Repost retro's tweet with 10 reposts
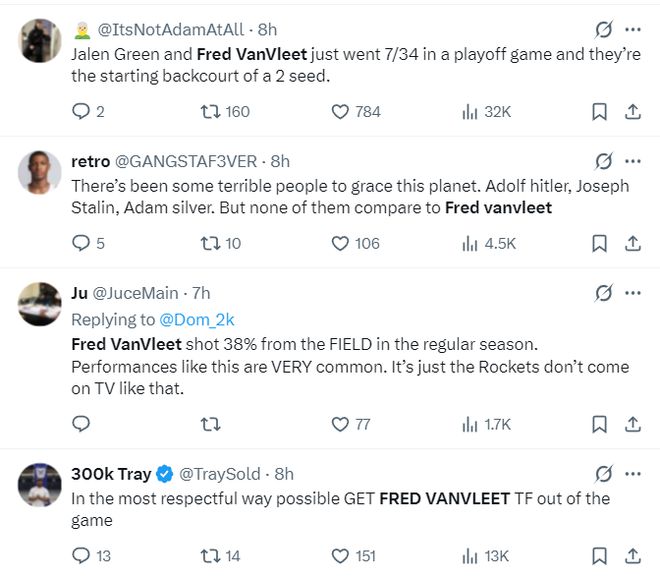The height and width of the screenshot is (580, 660). coord(210,243)
